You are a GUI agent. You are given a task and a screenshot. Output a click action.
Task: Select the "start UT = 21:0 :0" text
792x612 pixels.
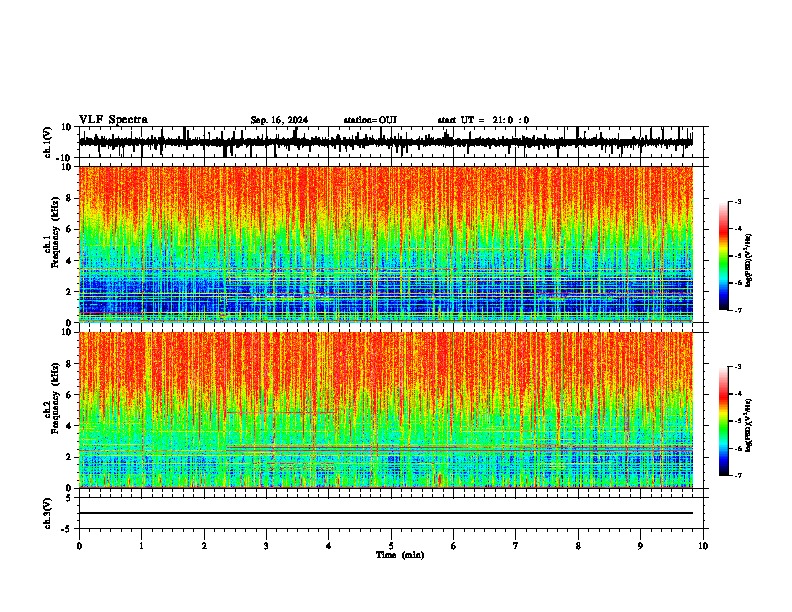[483, 120]
